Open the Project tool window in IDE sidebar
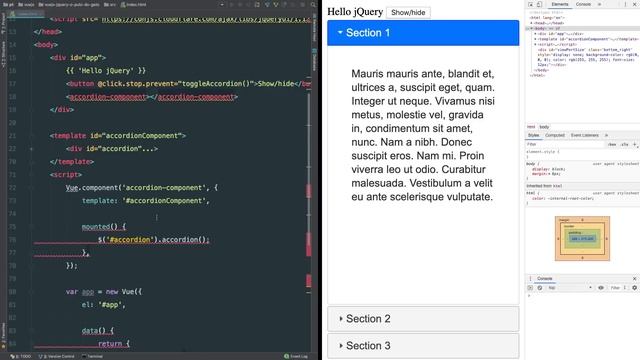Image resolution: width=640 pixels, height=360 pixels. [x=3, y=24]
